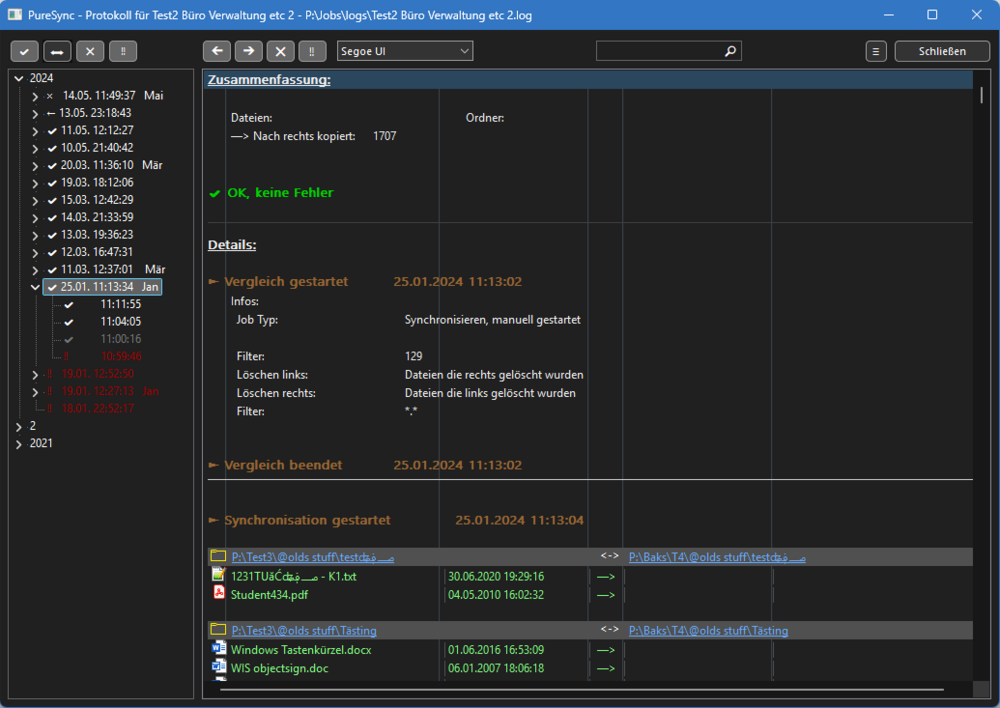Click the exclamation filter button in left toolbar
The height and width of the screenshot is (708, 1000).
[x=123, y=52]
